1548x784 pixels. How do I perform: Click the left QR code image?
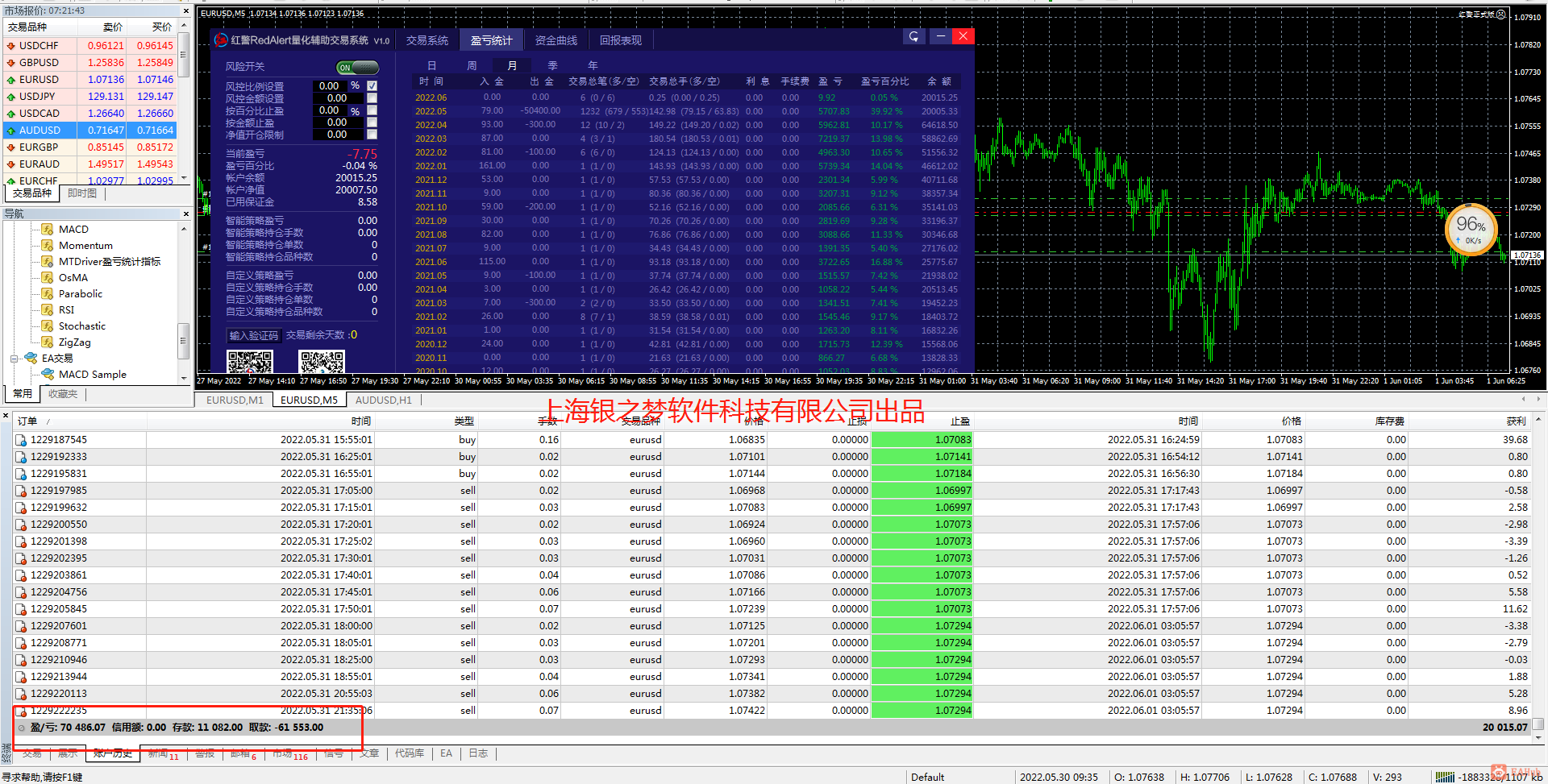pyautogui.click(x=250, y=362)
